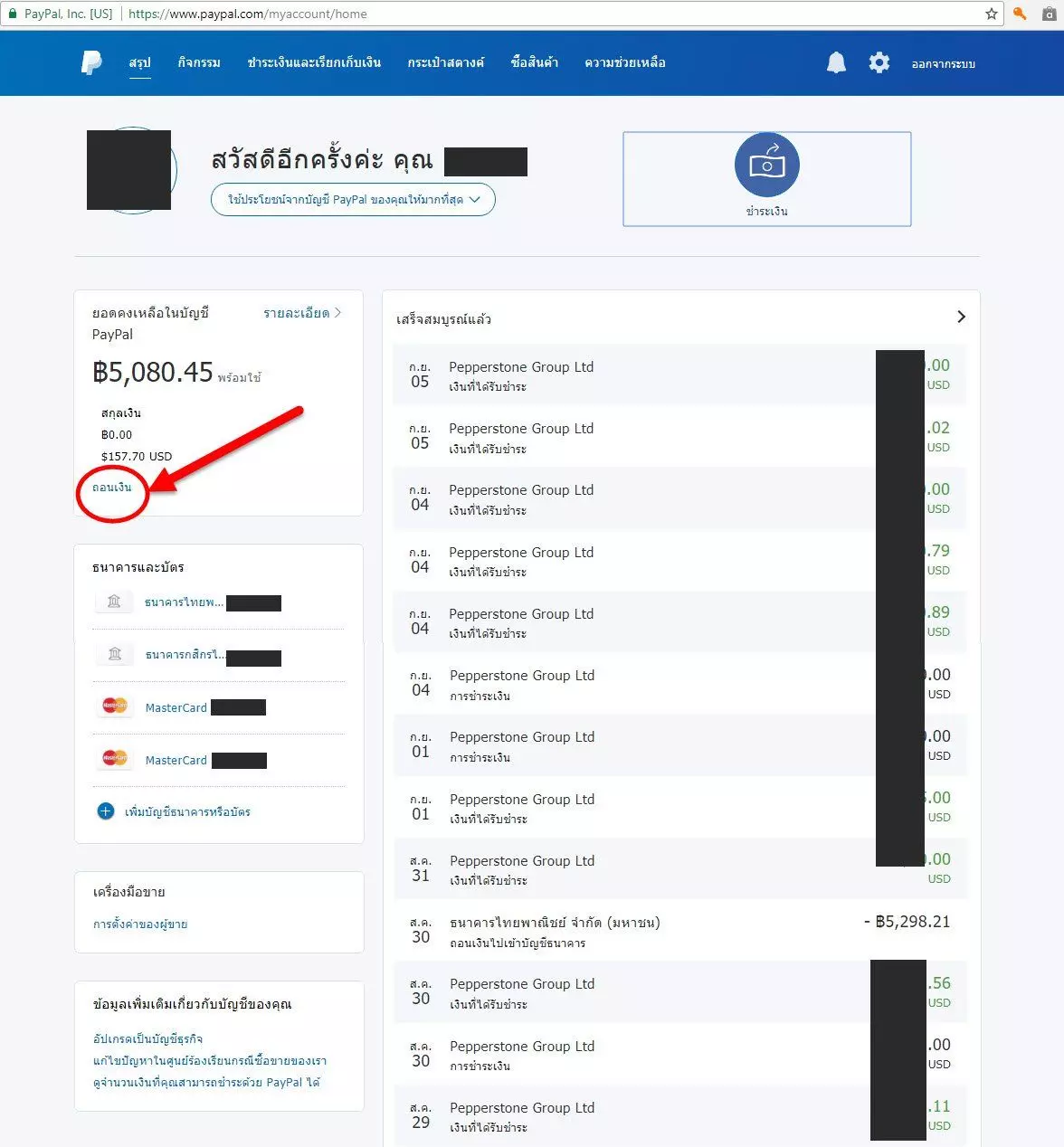Open ชำระเงินและเรียกเก็บเงิน menu

tap(314, 62)
